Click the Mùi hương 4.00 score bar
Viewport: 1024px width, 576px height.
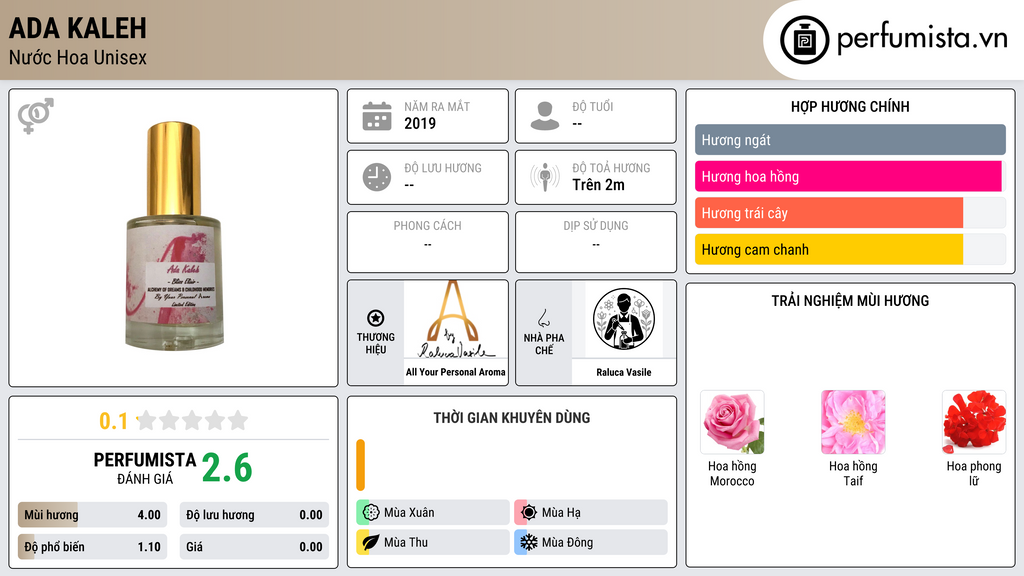(x=92, y=515)
